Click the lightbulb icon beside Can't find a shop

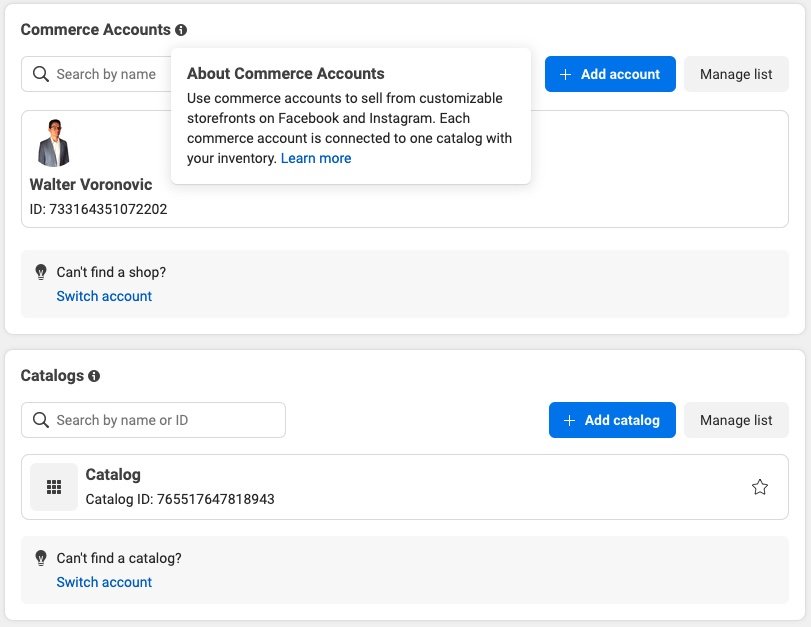pos(41,272)
